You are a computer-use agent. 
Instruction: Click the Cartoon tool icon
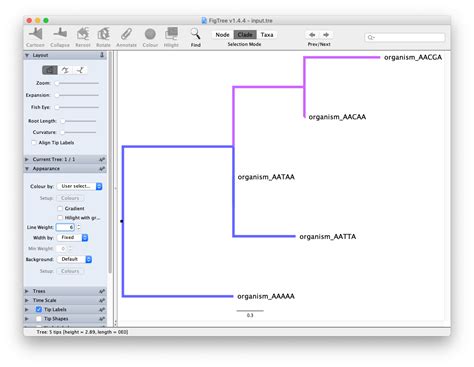[x=36, y=34]
